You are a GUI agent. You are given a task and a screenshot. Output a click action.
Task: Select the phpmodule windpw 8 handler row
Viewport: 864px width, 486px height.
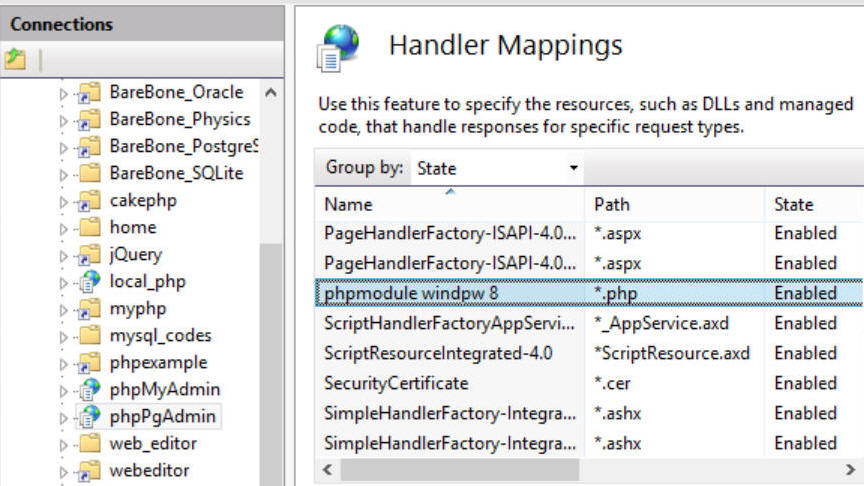pyautogui.click(x=590, y=293)
